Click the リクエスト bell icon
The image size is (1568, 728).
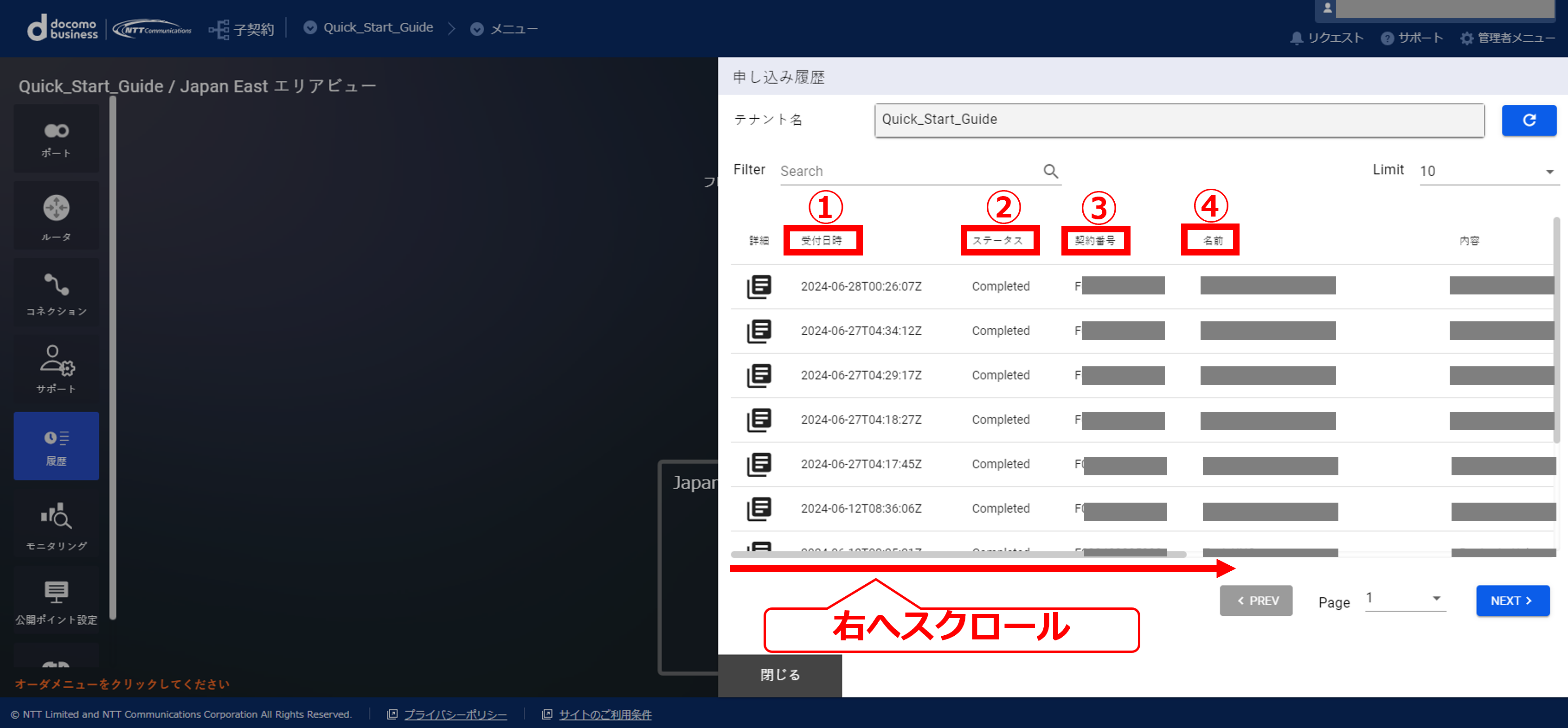[x=1296, y=38]
